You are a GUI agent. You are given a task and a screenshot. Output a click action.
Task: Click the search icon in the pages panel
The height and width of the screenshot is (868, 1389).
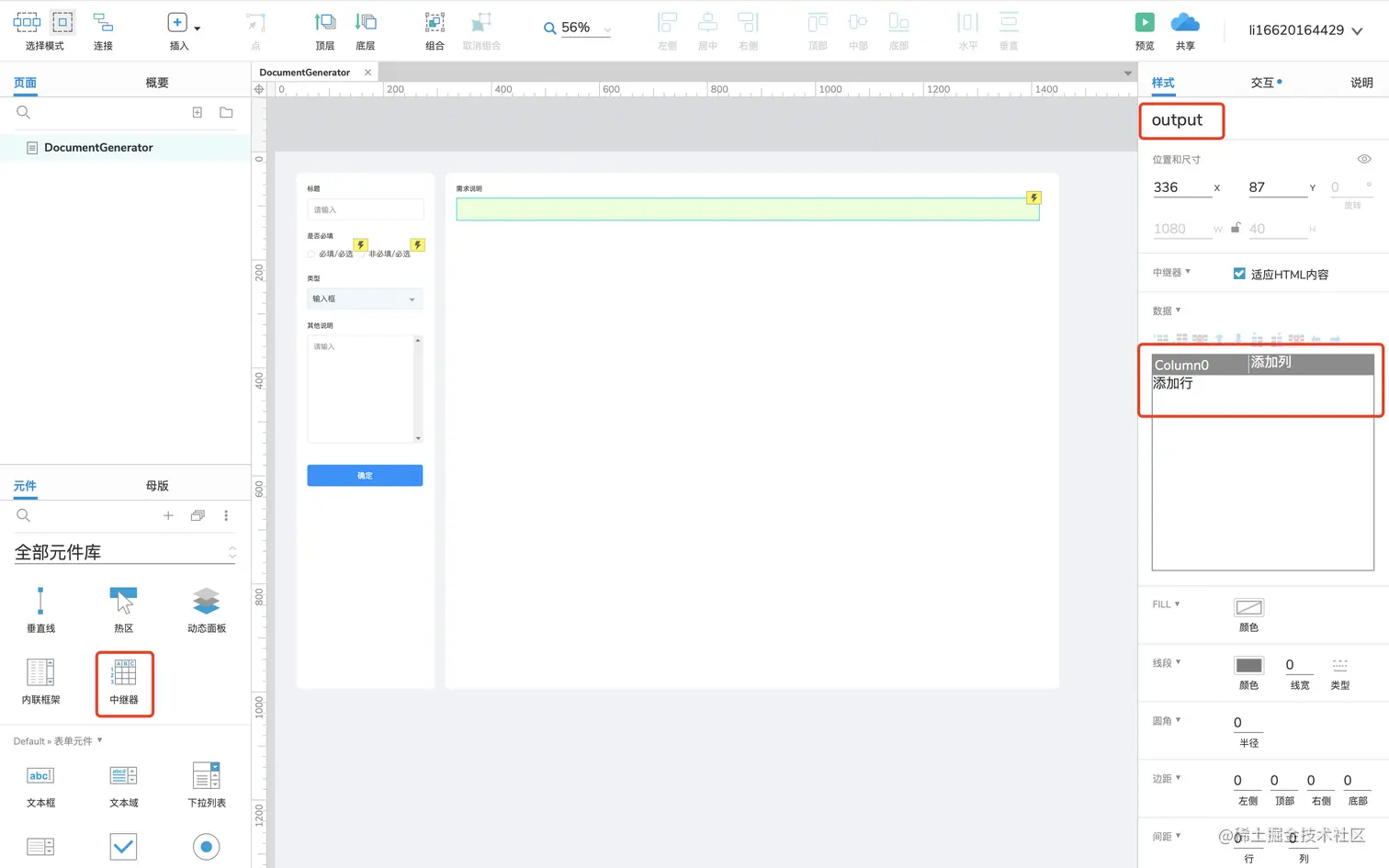tap(24, 112)
